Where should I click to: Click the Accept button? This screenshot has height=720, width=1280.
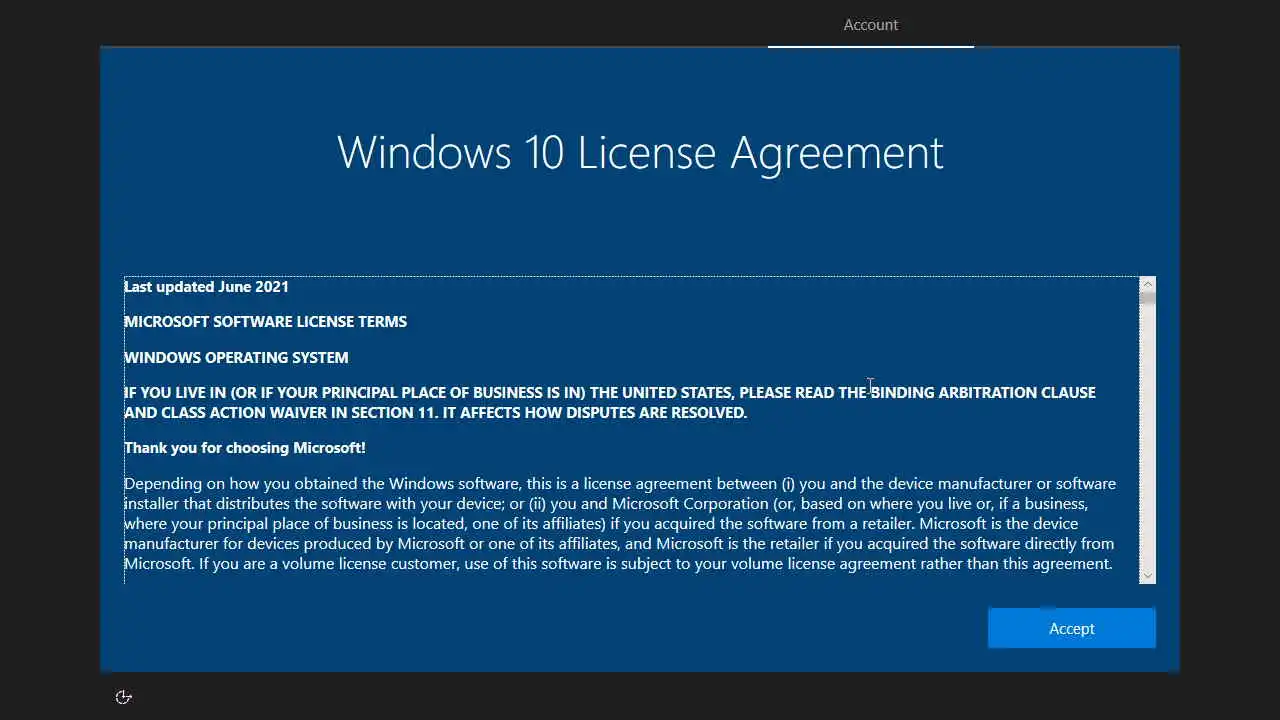[x=1071, y=628]
